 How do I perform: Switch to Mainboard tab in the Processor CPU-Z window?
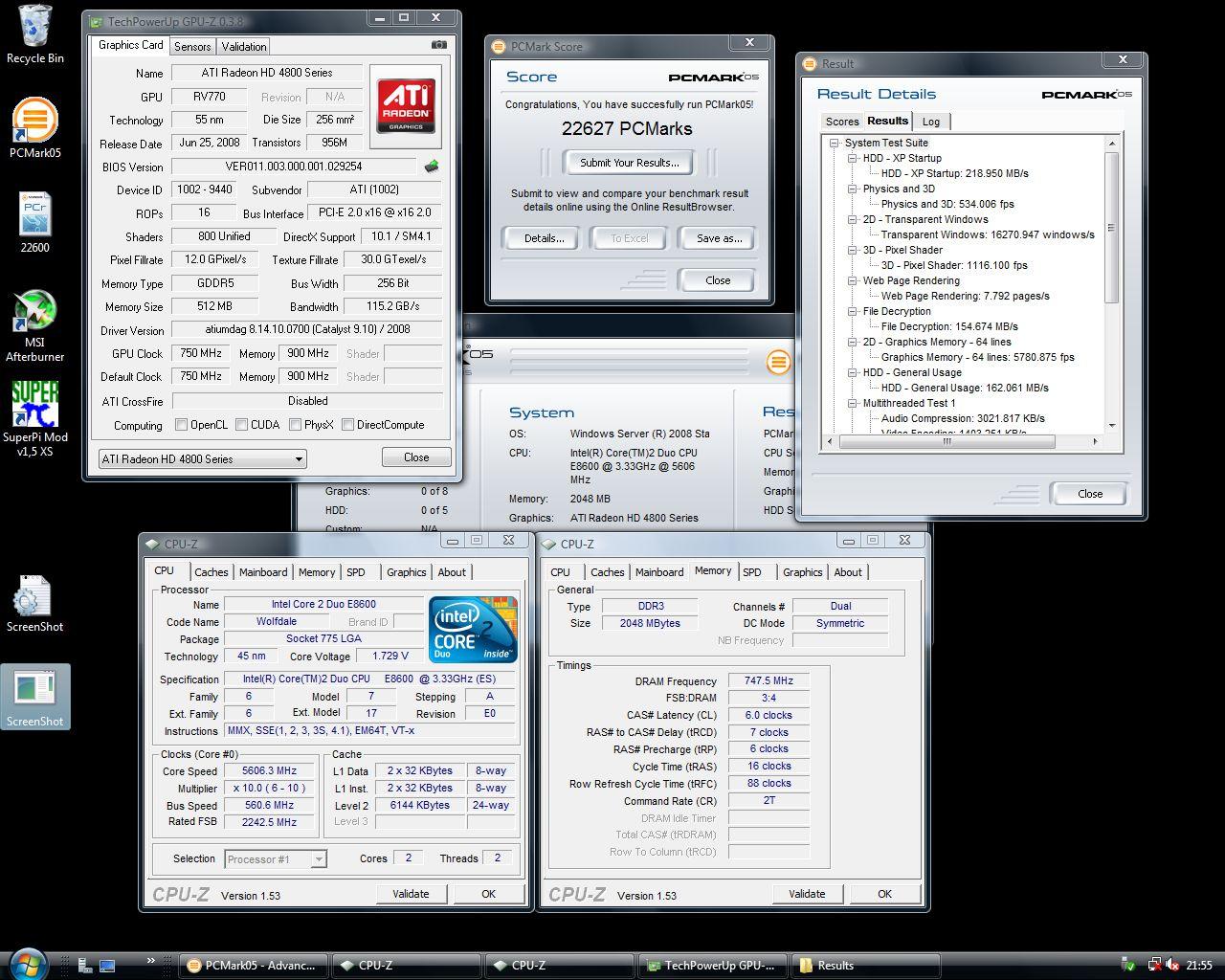point(263,572)
